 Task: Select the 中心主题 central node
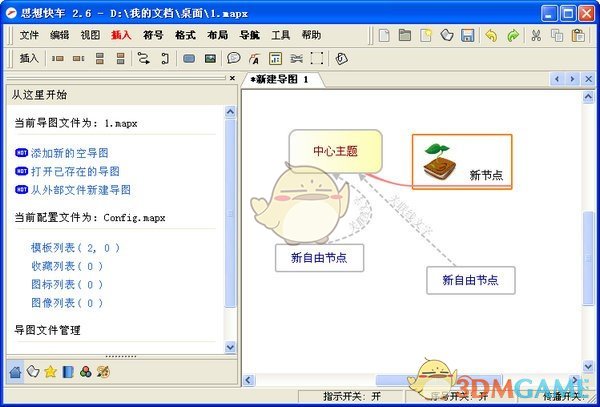pos(336,151)
